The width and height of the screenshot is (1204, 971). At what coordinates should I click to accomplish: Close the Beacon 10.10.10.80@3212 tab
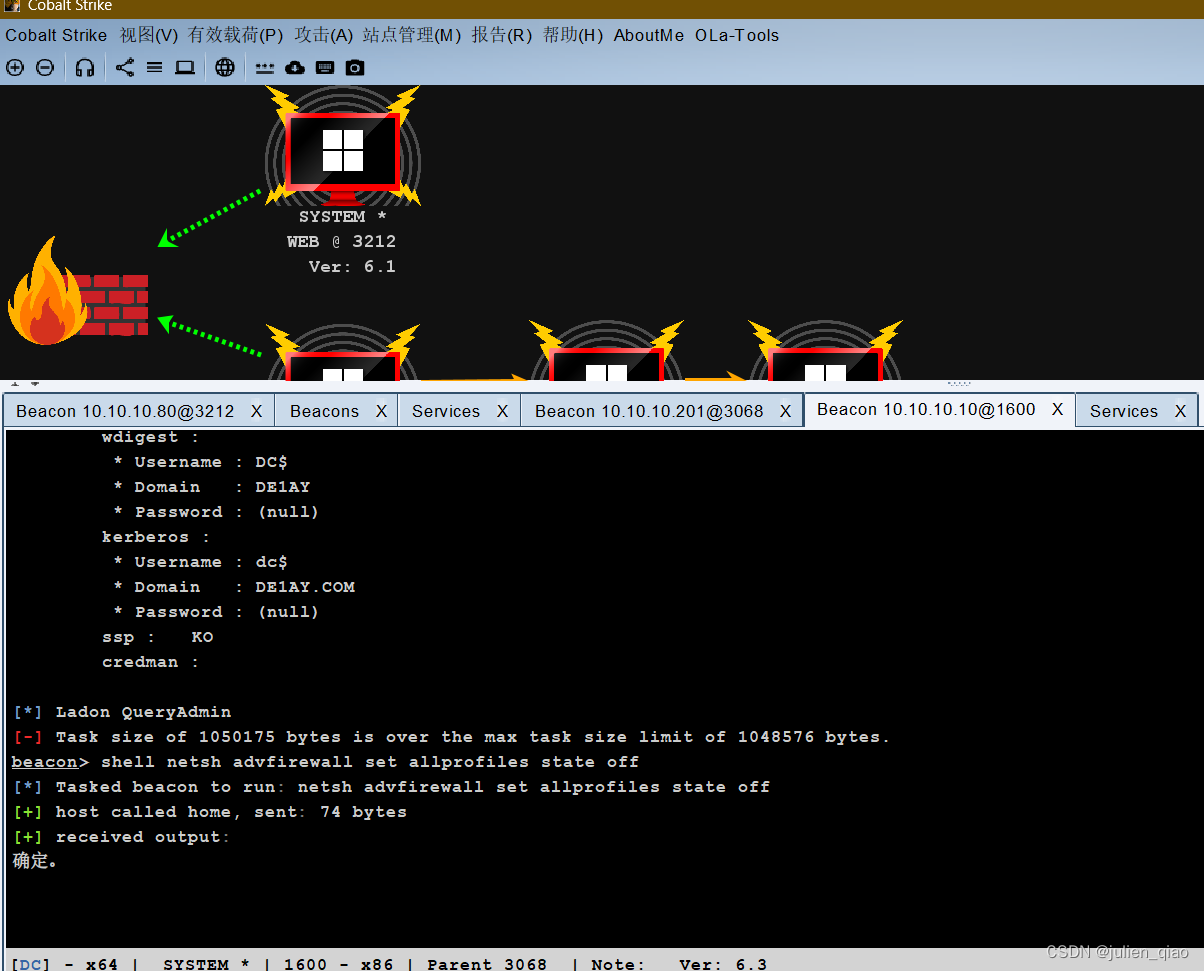[x=257, y=411]
